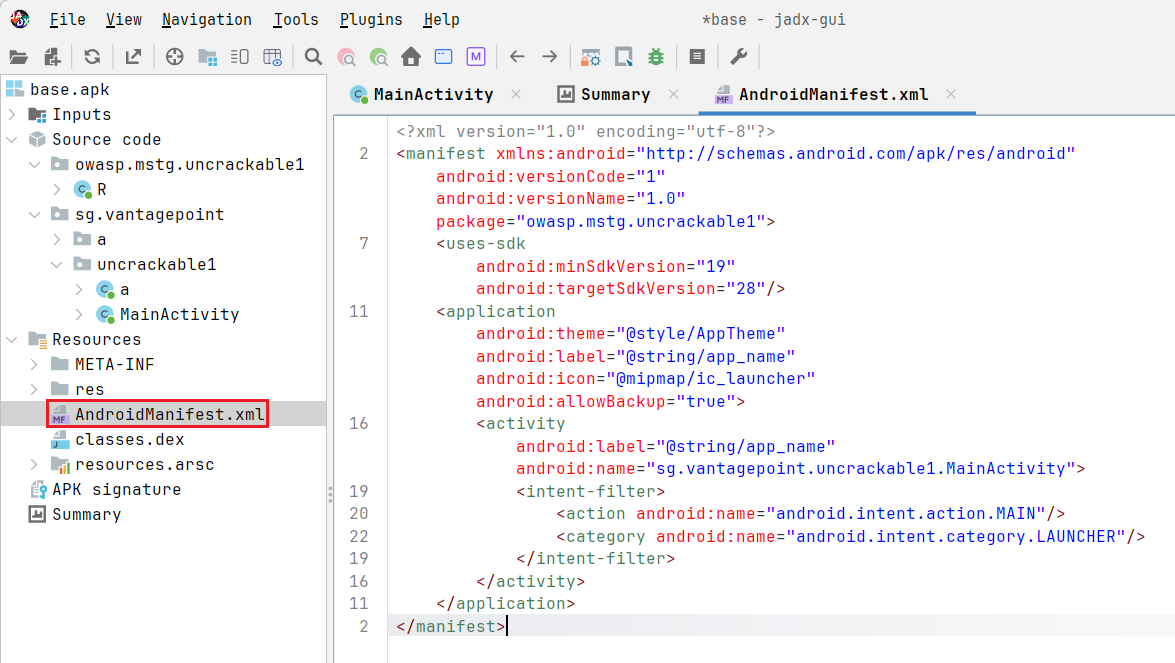Viewport: 1175px width, 663px height.
Task: Switch to the MainActivity editor tab
Action: pyautogui.click(x=433, y=94)
